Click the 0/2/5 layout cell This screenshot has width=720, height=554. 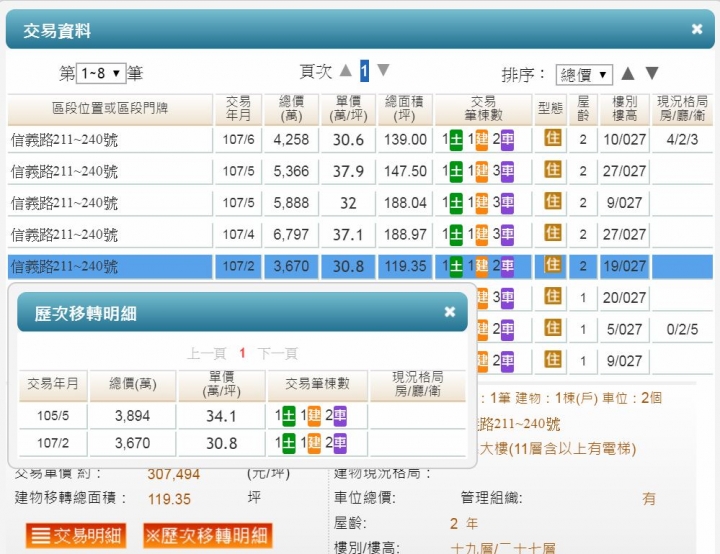click(x=682, y=329)
